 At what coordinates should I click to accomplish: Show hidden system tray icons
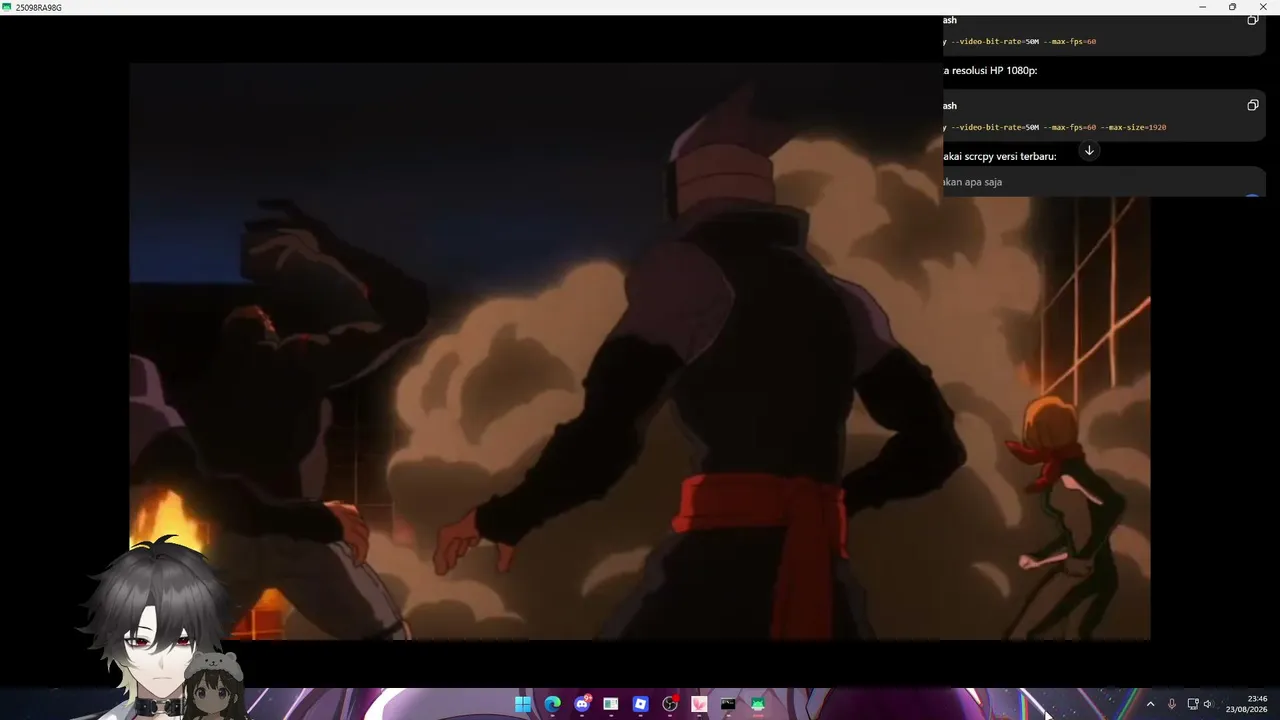pos(1150,704)
